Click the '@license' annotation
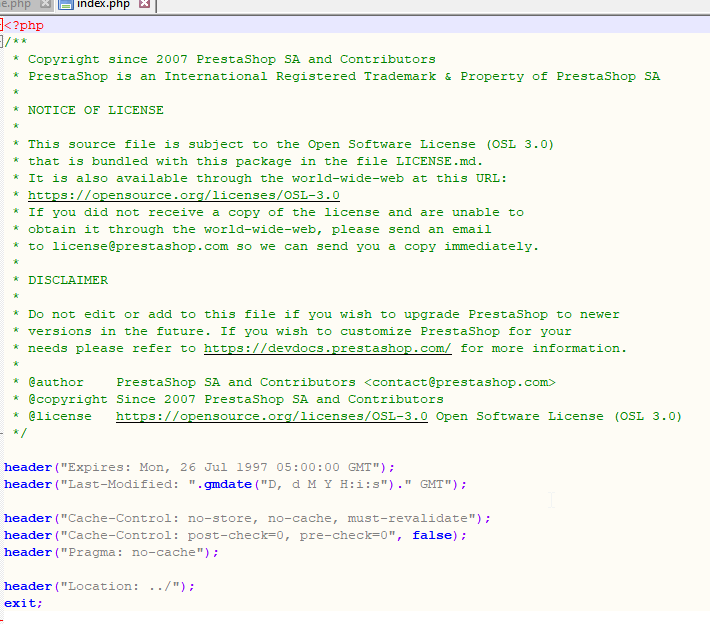Screen dimensions: 710x624 [59, 416]
